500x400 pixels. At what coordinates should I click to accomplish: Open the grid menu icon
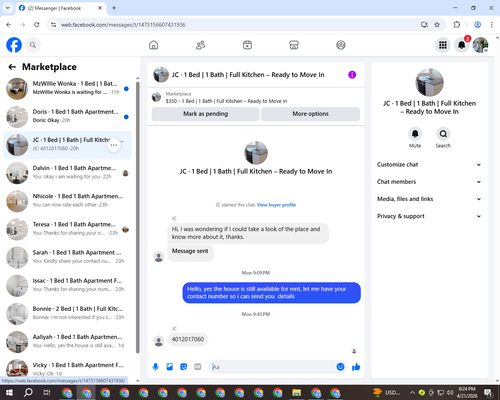[x=443, y=45]
